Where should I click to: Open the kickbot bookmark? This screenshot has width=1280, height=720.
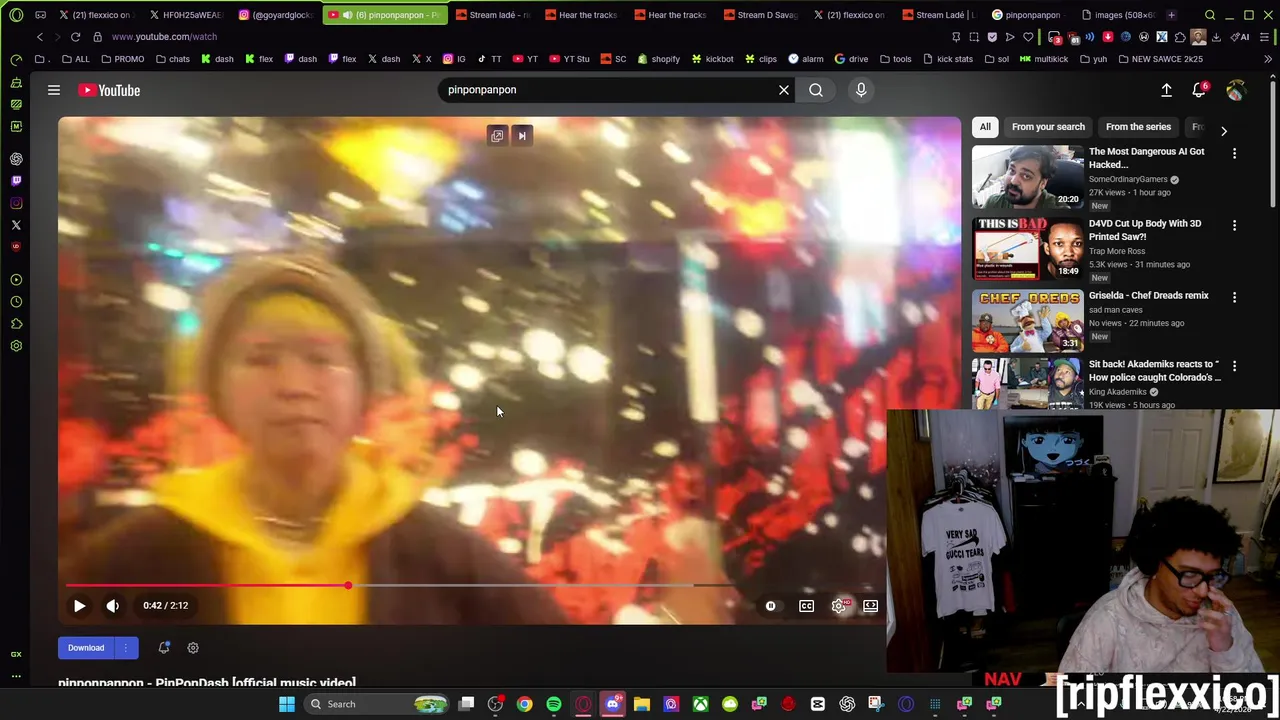711,59
